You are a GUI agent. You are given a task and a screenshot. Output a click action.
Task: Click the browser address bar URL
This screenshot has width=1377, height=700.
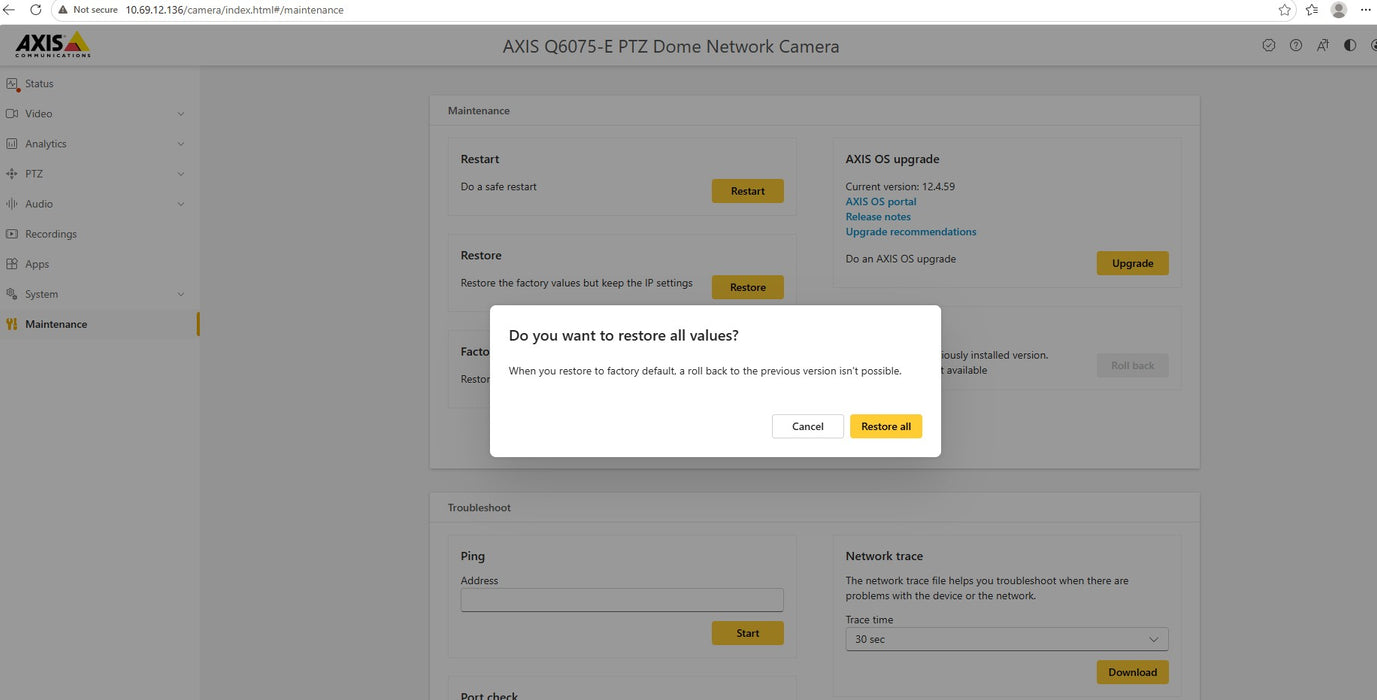[235, 10]
